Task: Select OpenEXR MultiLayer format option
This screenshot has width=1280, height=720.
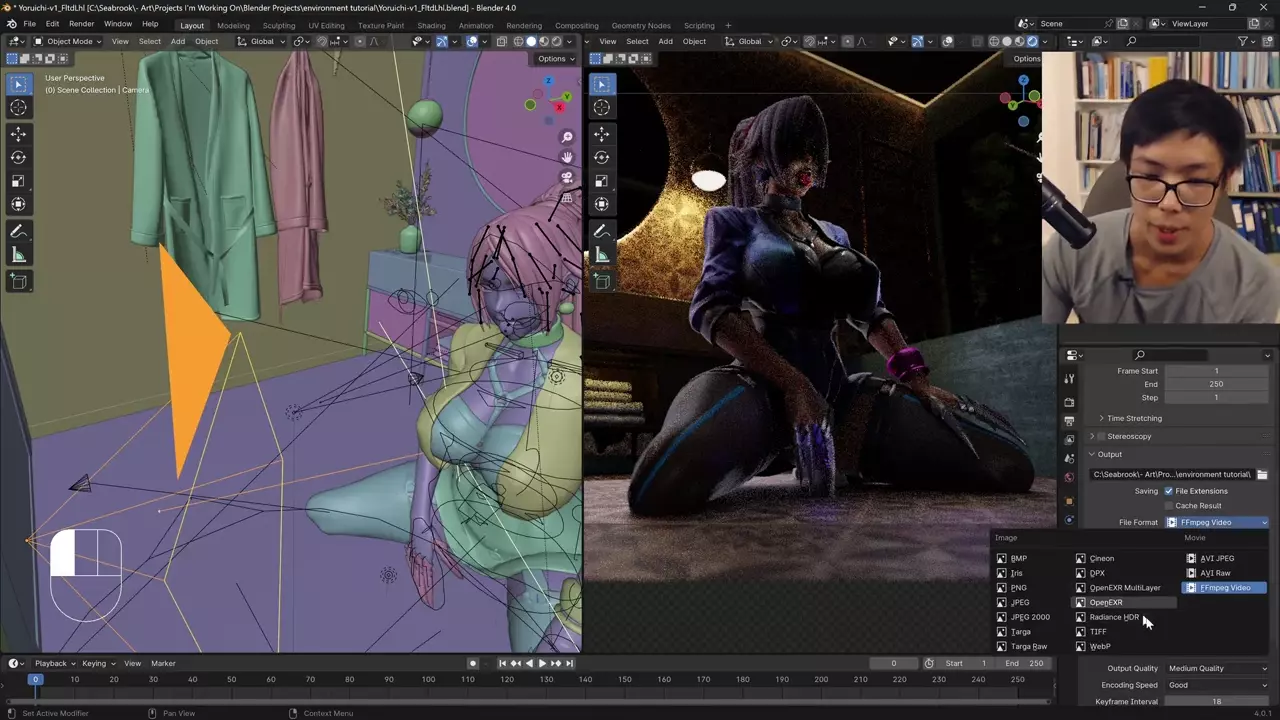Action: pyautogui.click(x=1124, y=588)
